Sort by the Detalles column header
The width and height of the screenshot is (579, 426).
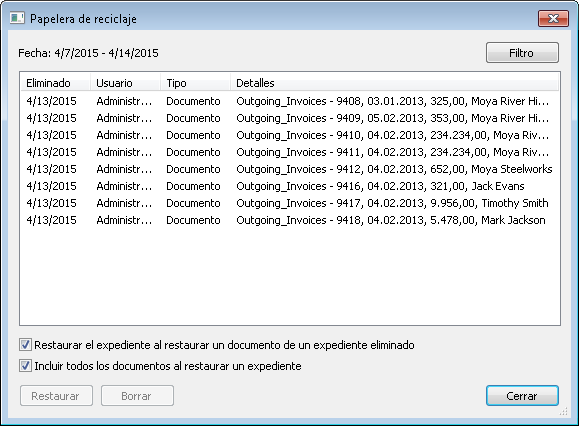[x=394, y=83]
